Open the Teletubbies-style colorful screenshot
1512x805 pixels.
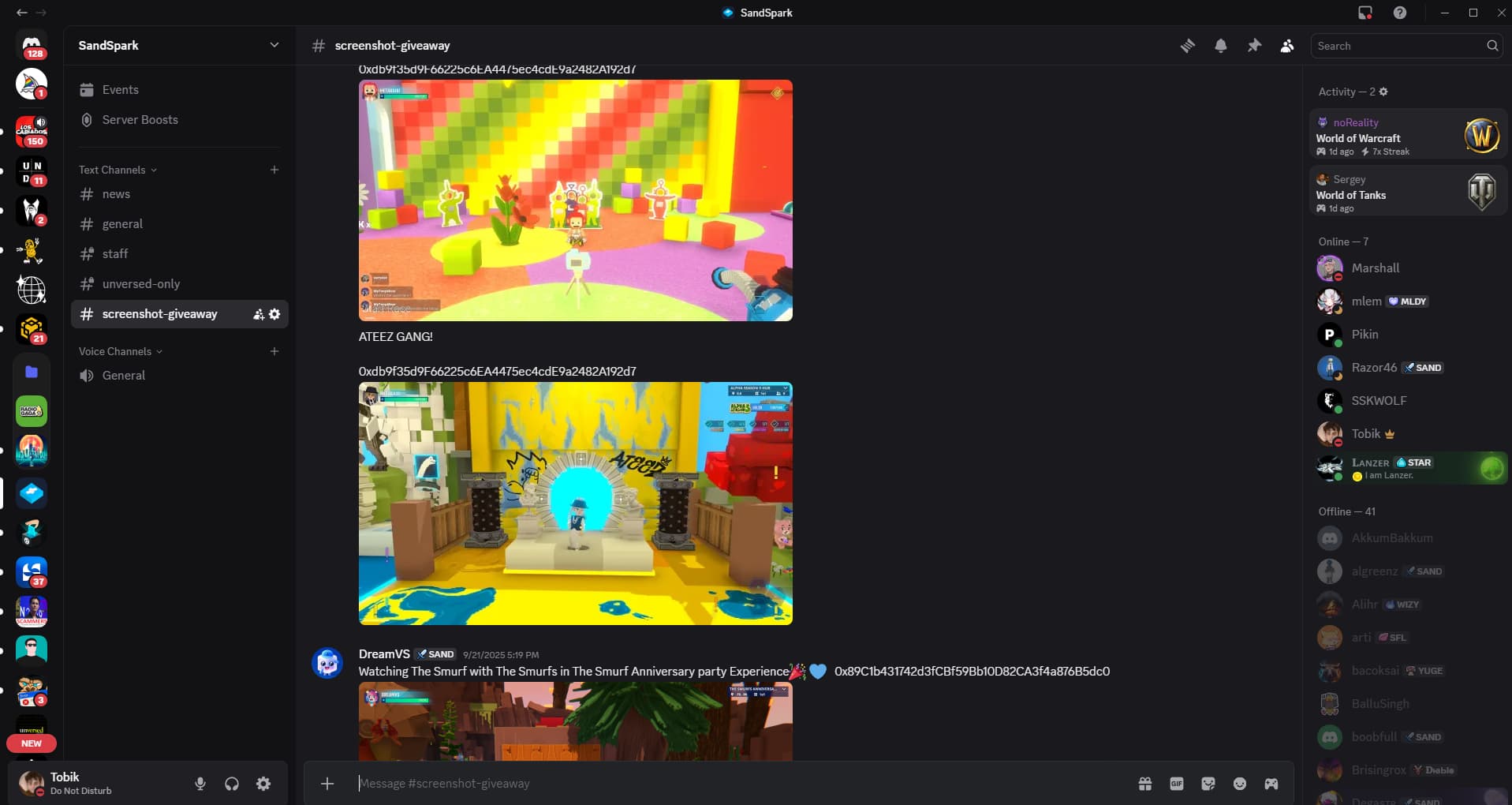coord(576,200)
